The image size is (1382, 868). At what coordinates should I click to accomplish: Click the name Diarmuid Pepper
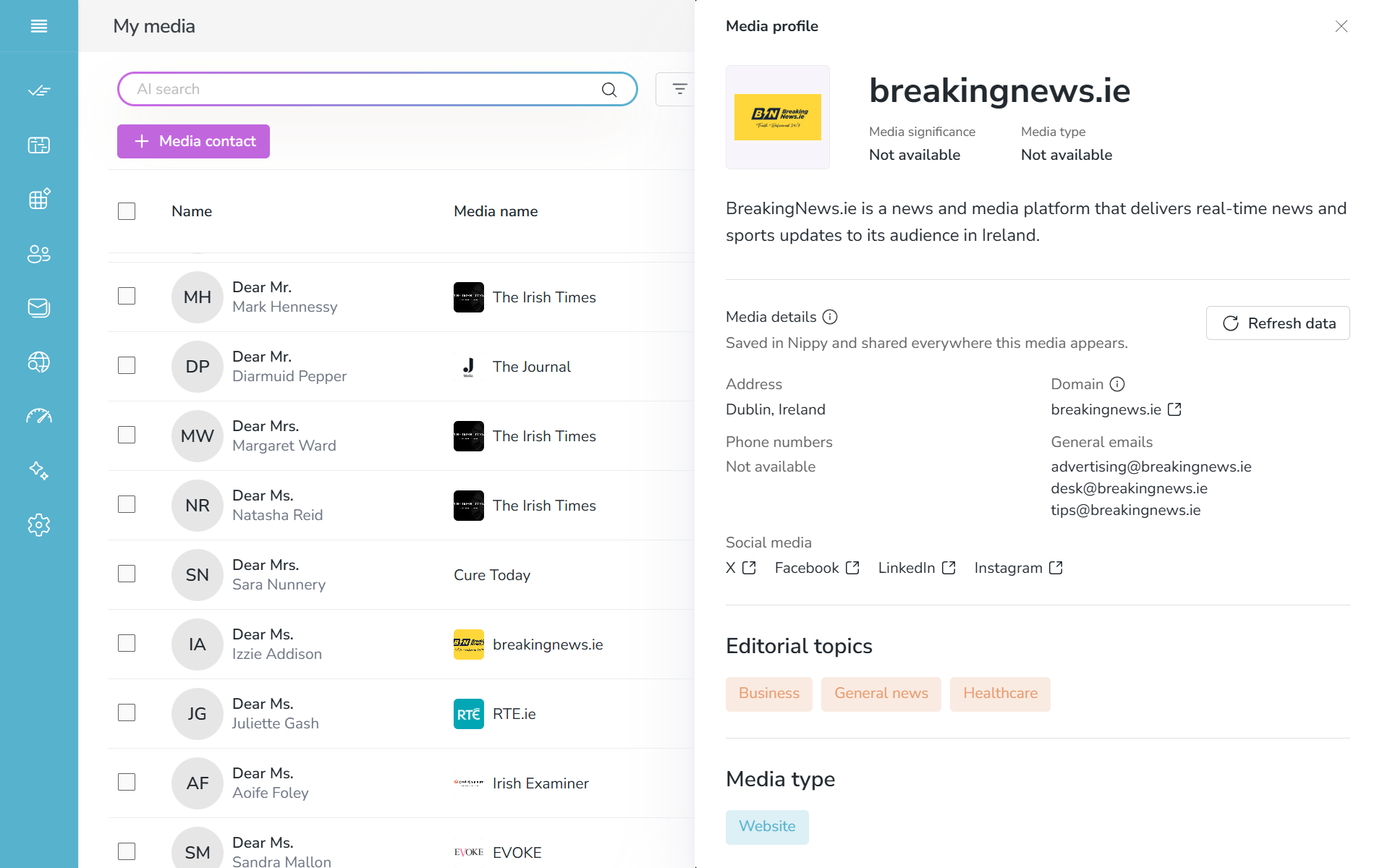pos(289,376)
